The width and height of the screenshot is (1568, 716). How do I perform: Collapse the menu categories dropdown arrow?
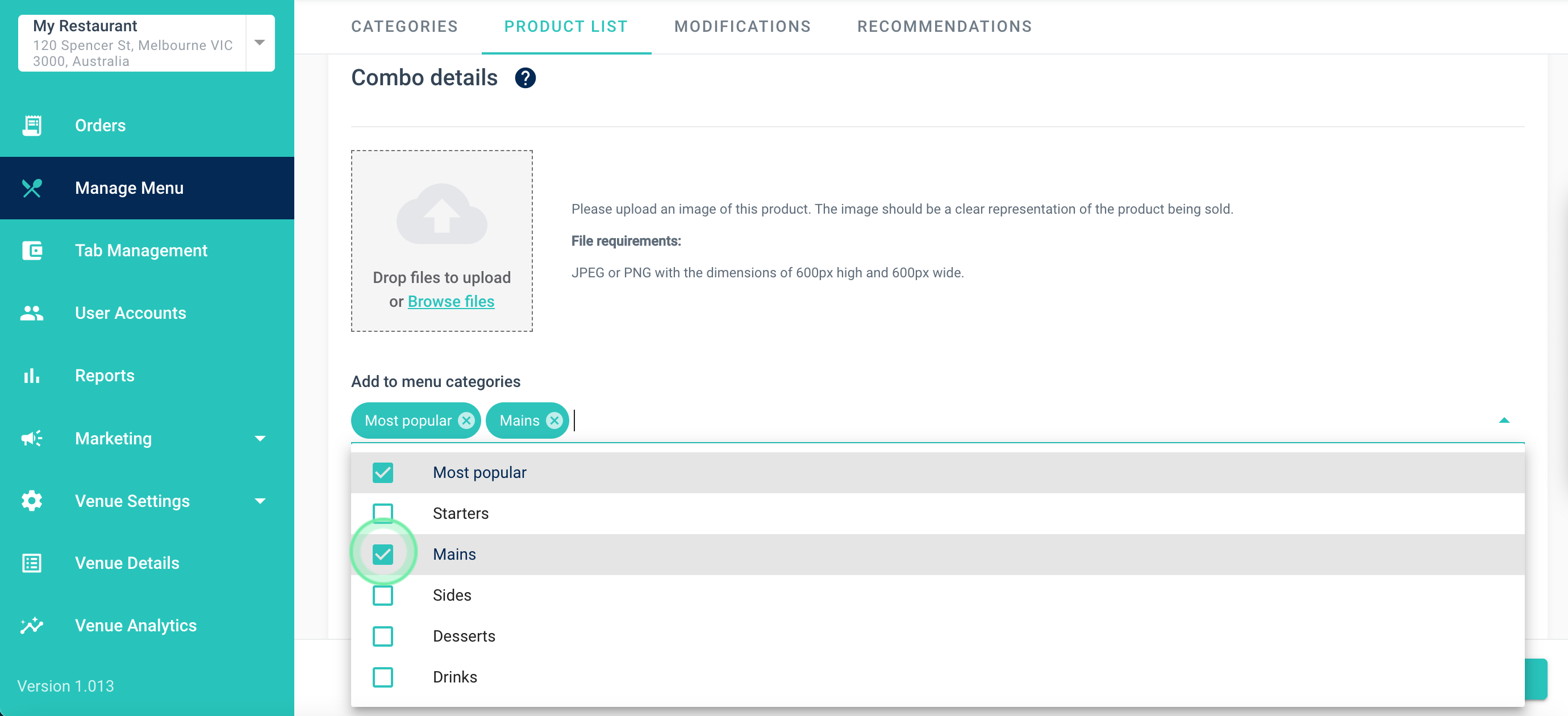[x=1503, y=420]
